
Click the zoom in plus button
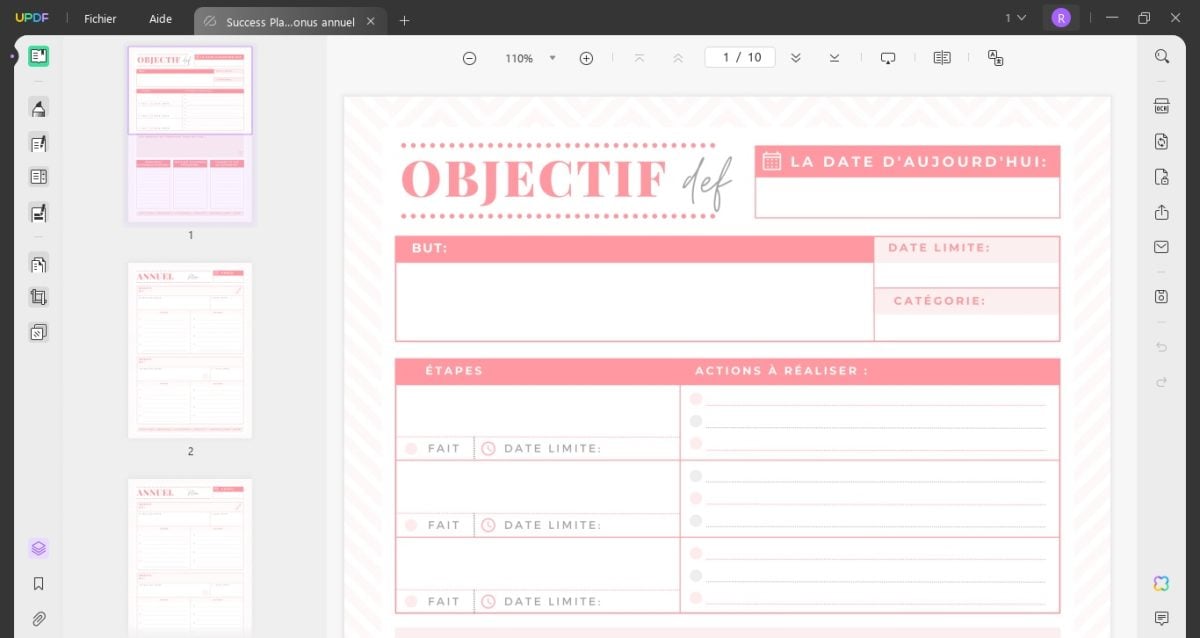pyautogui.click(x=586, y=58)
